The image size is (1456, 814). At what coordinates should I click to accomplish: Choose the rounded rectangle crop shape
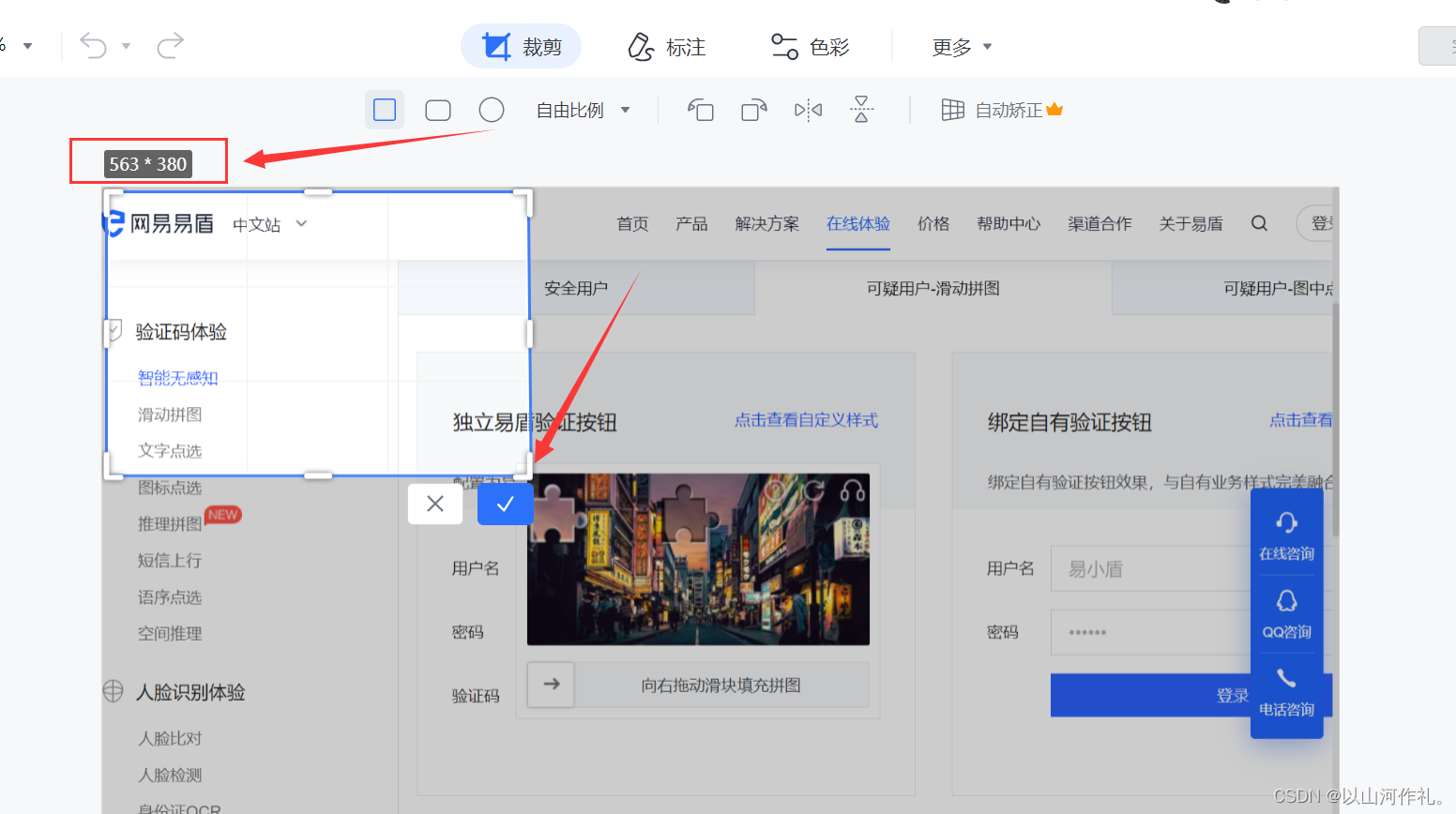tap(438, 111)
